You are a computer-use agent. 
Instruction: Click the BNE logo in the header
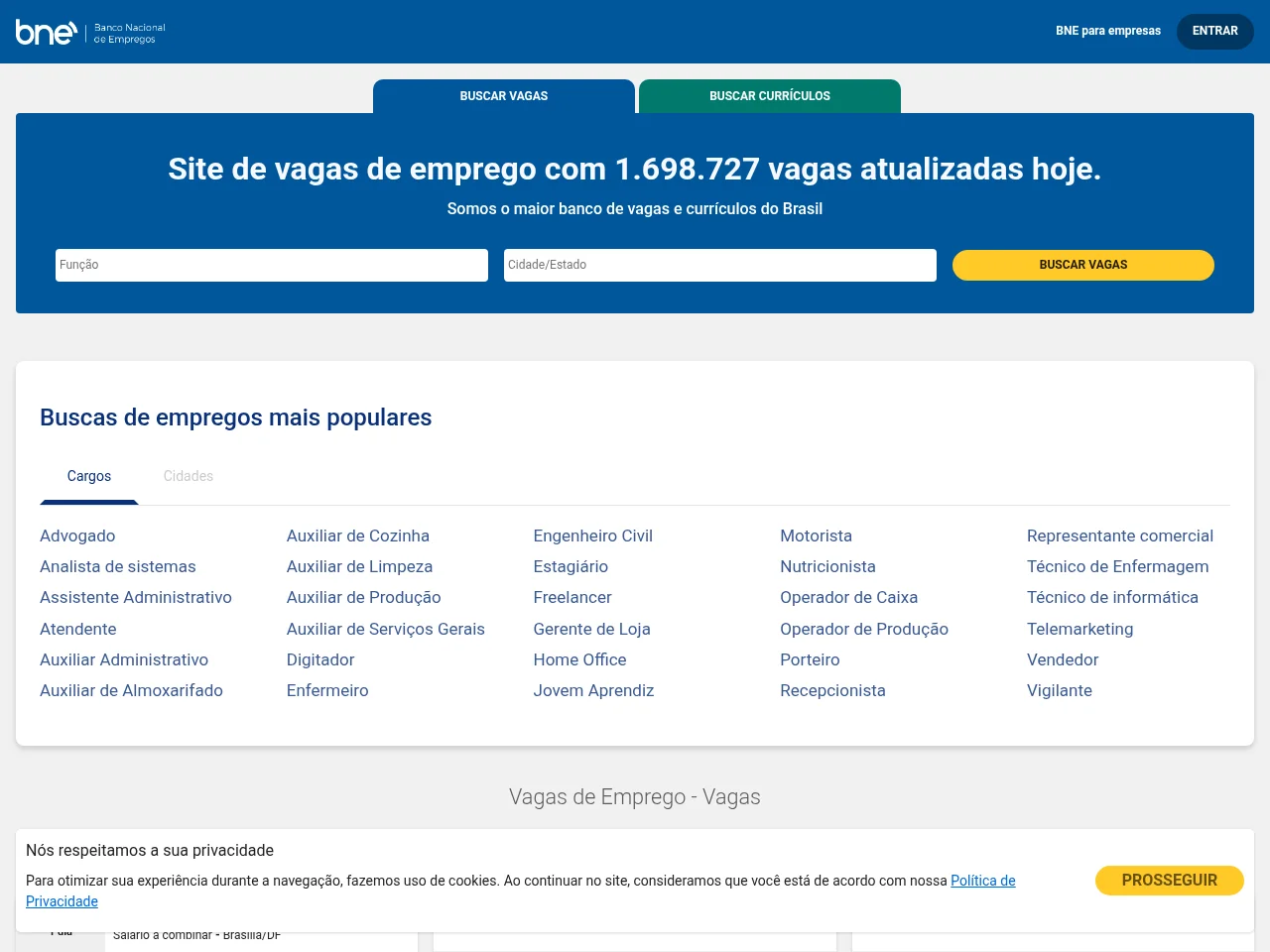click(90, 33)
